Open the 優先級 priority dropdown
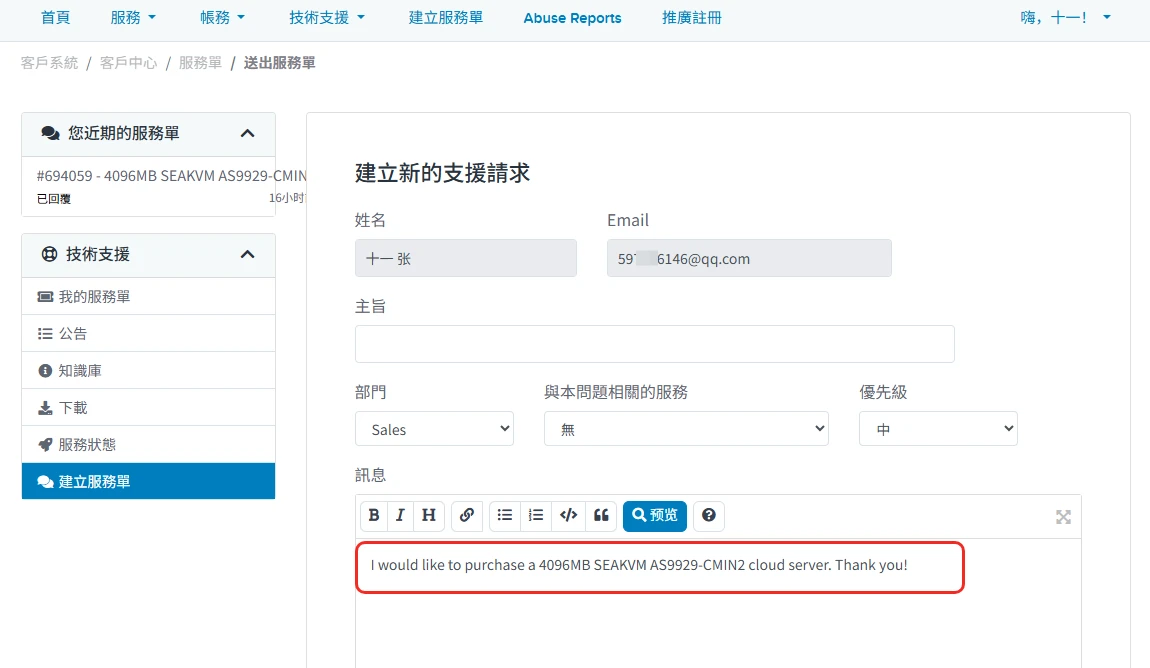 click(938, 429)
